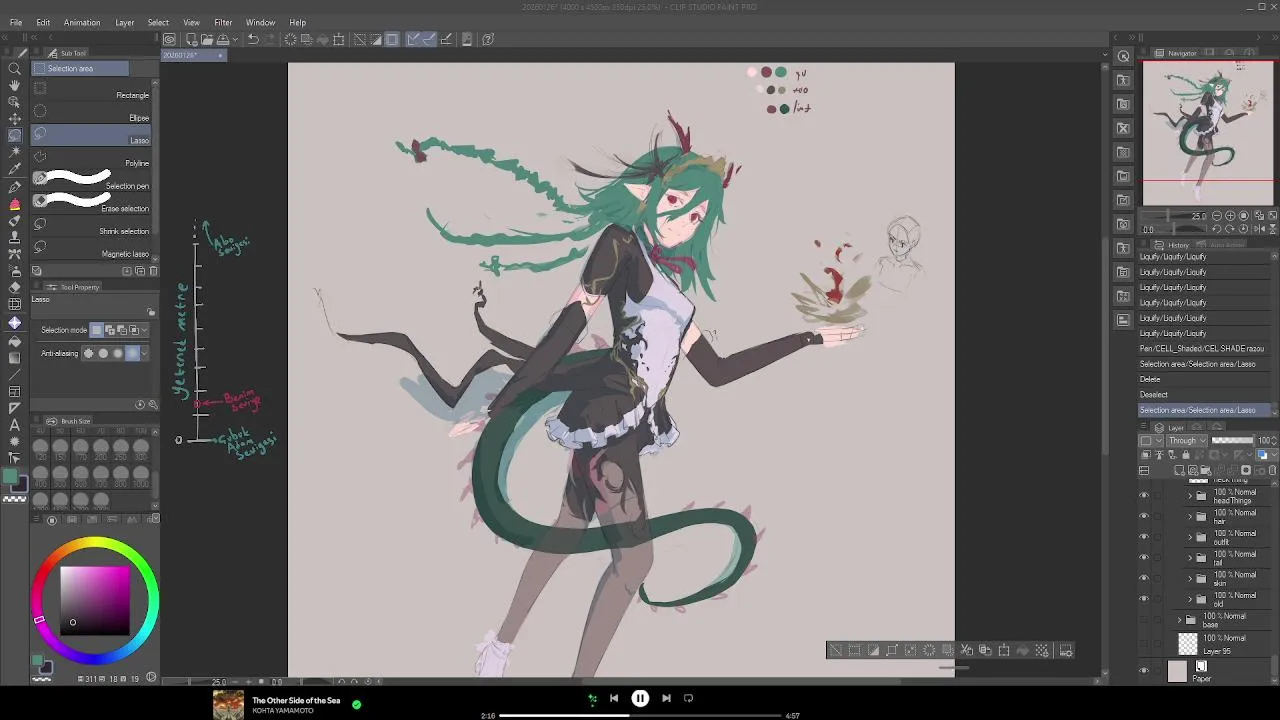Hide the headThings layer folder
The height and width of the screenshot is (720, 1280).
(1144, 495)
